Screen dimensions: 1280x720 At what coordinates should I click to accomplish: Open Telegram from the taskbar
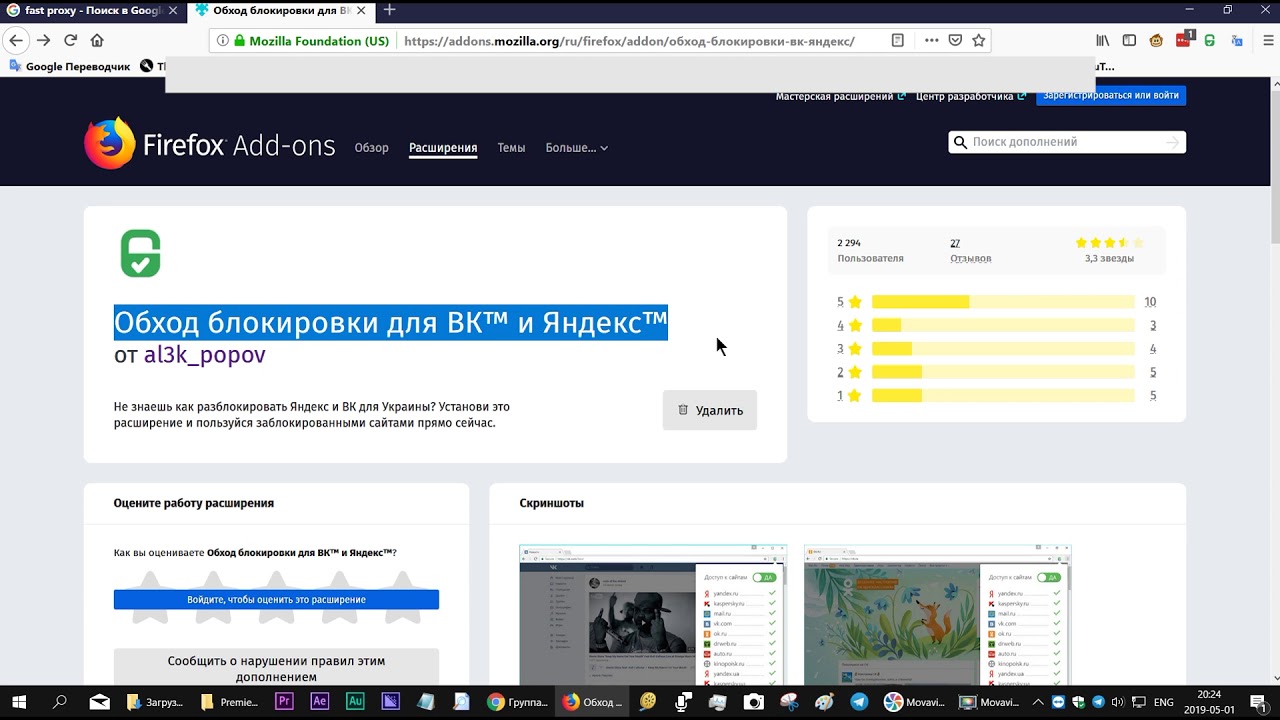[x=859, y=702]
